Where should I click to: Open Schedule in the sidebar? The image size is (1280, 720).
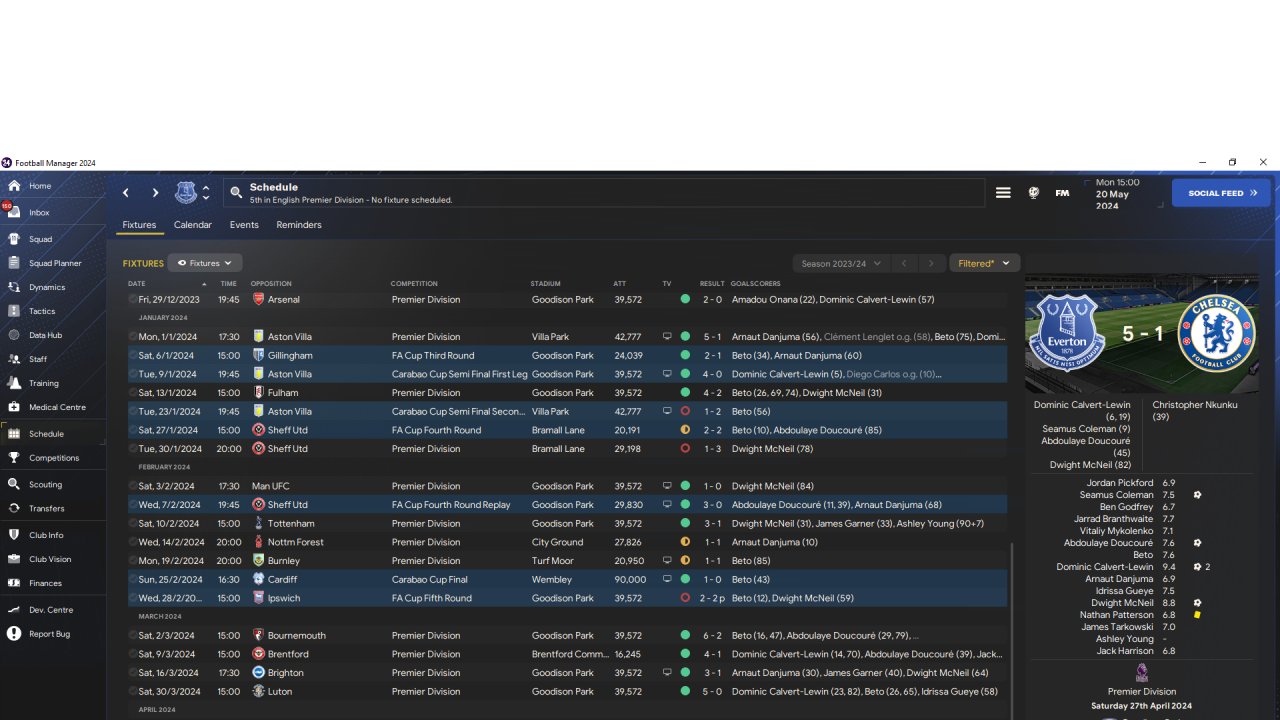click(46, 434)
